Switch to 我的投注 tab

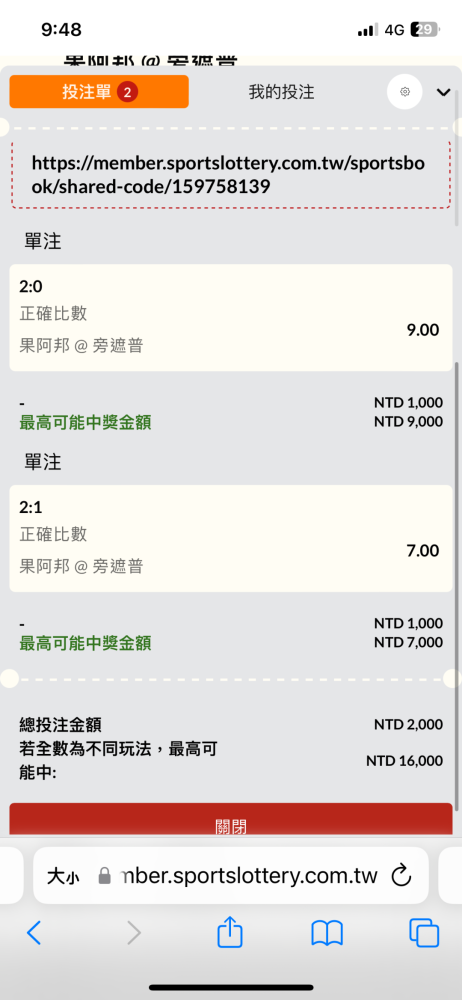point(281,92)
